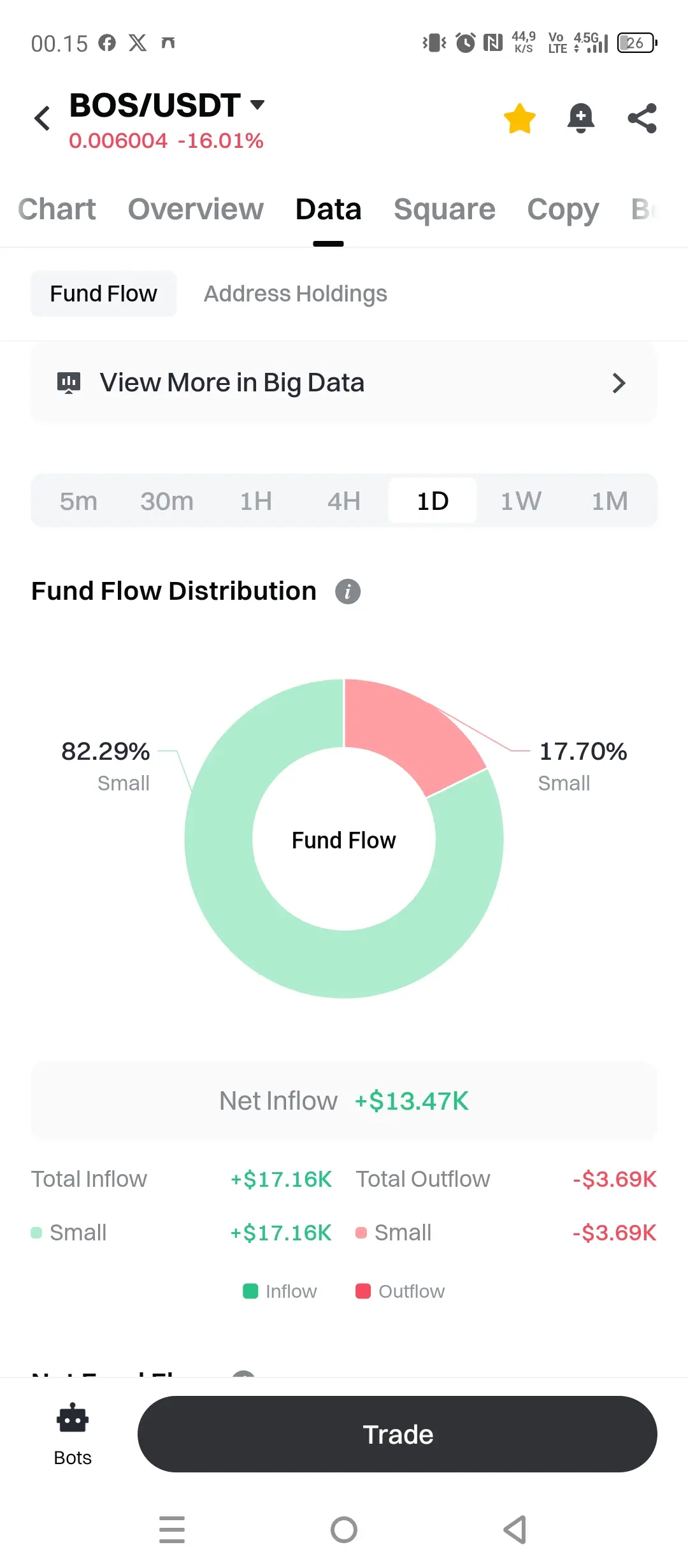Image resolution: width=688 pixels, height=1568 pixels.
Task: Select the 5m timeframe option
Action: coord(78,501)
